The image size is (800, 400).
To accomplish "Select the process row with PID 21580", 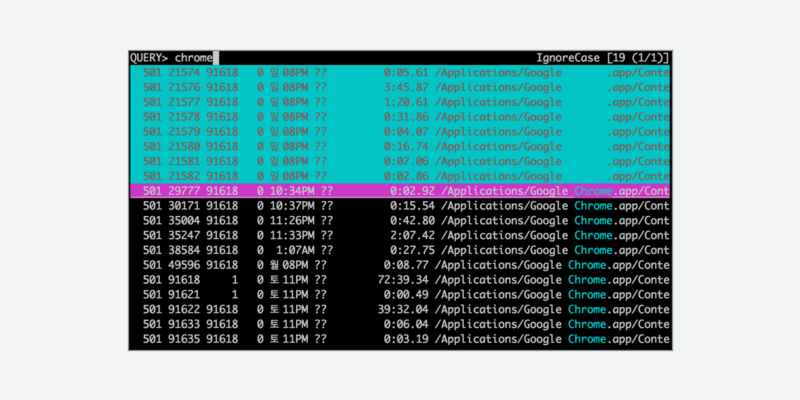I will click(x=399, y=146).
